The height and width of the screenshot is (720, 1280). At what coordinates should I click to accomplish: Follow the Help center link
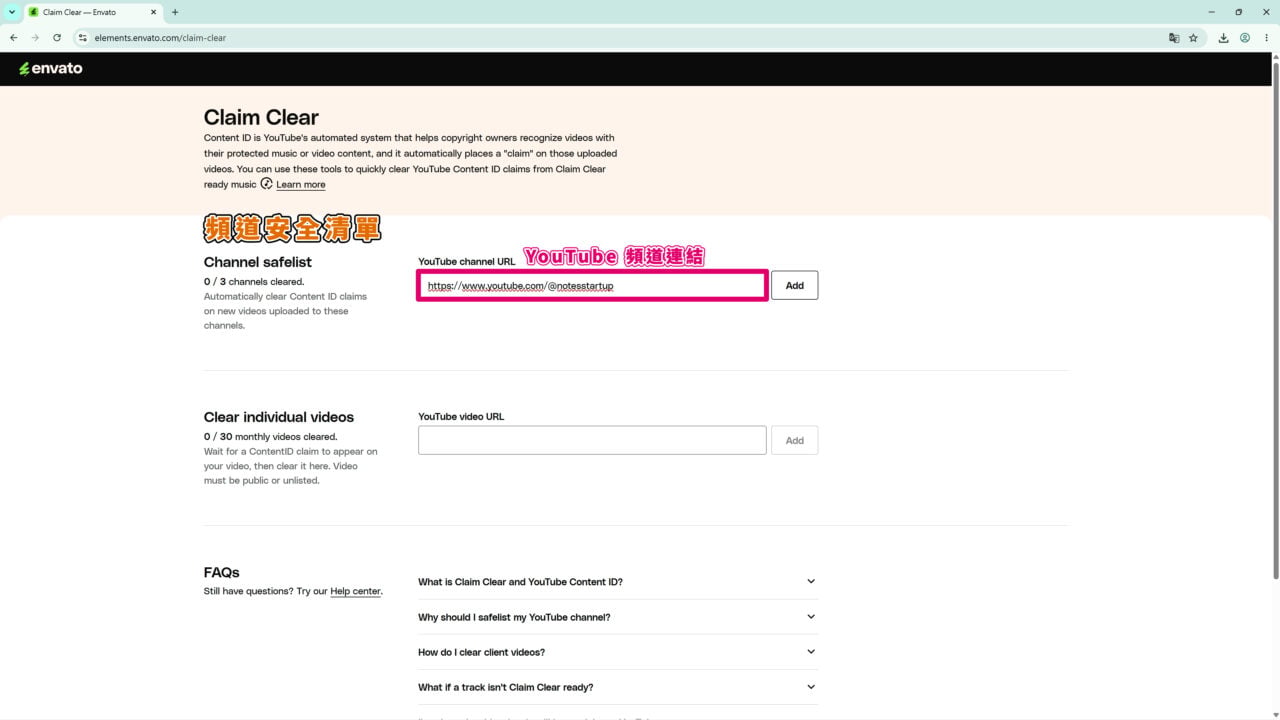coord(355,591)
